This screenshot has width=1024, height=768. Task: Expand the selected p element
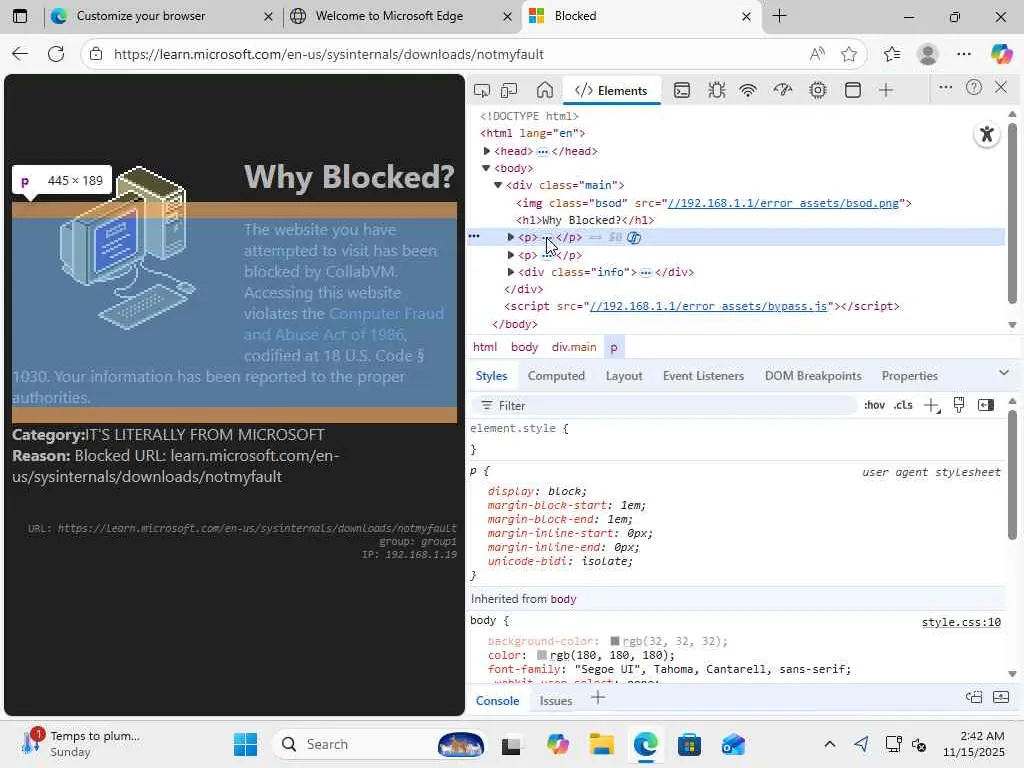(511, 237)
